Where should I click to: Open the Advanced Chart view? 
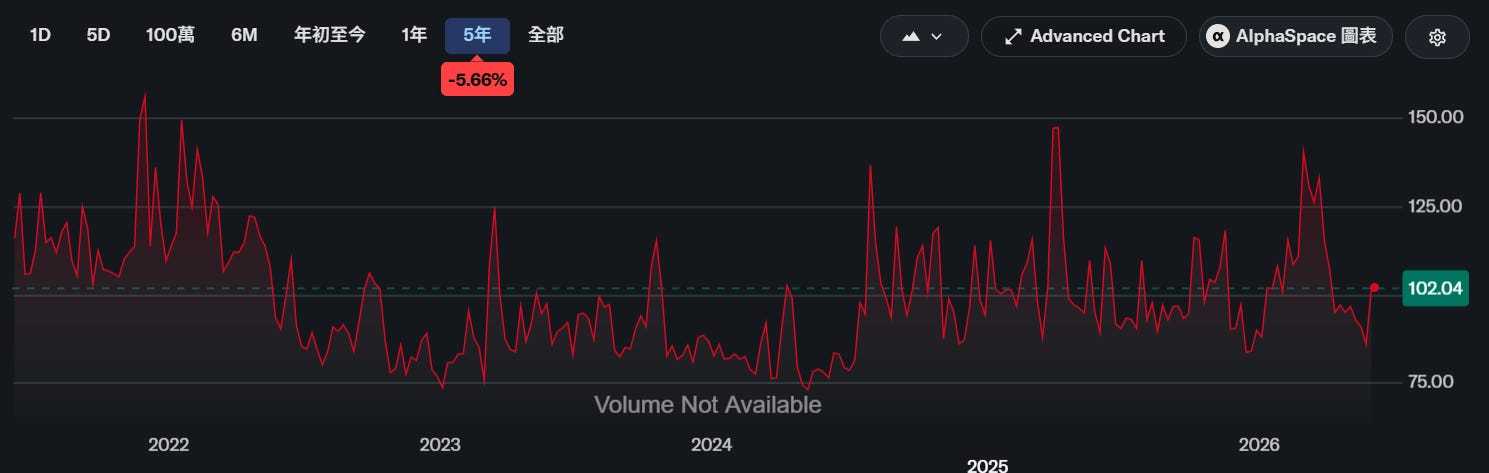point(1084,36)
